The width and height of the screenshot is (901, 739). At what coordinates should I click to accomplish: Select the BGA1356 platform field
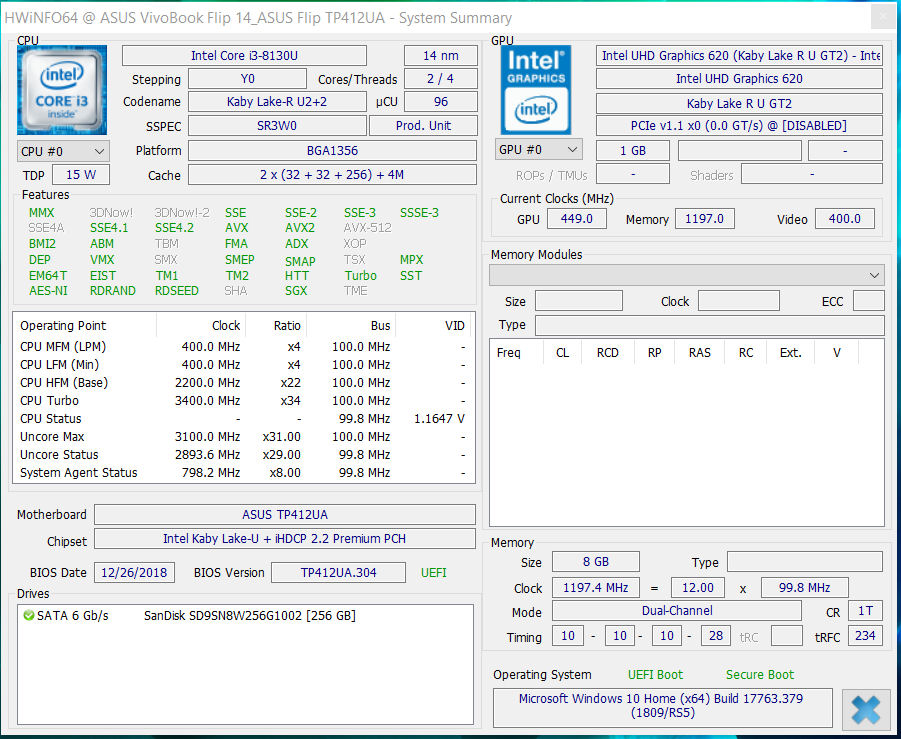click(x=332, y=151)
